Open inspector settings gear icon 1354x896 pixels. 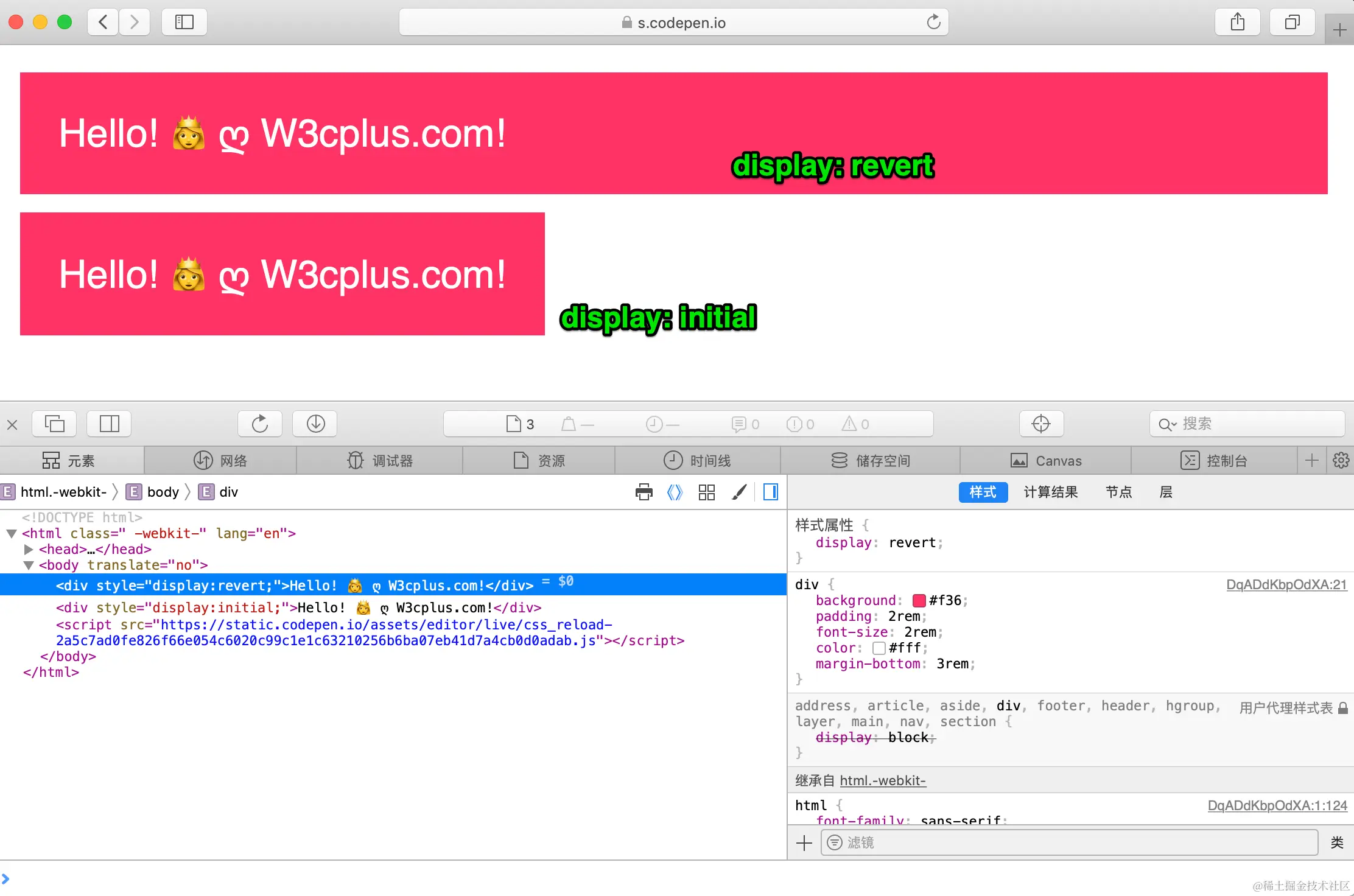point(1341,460)
